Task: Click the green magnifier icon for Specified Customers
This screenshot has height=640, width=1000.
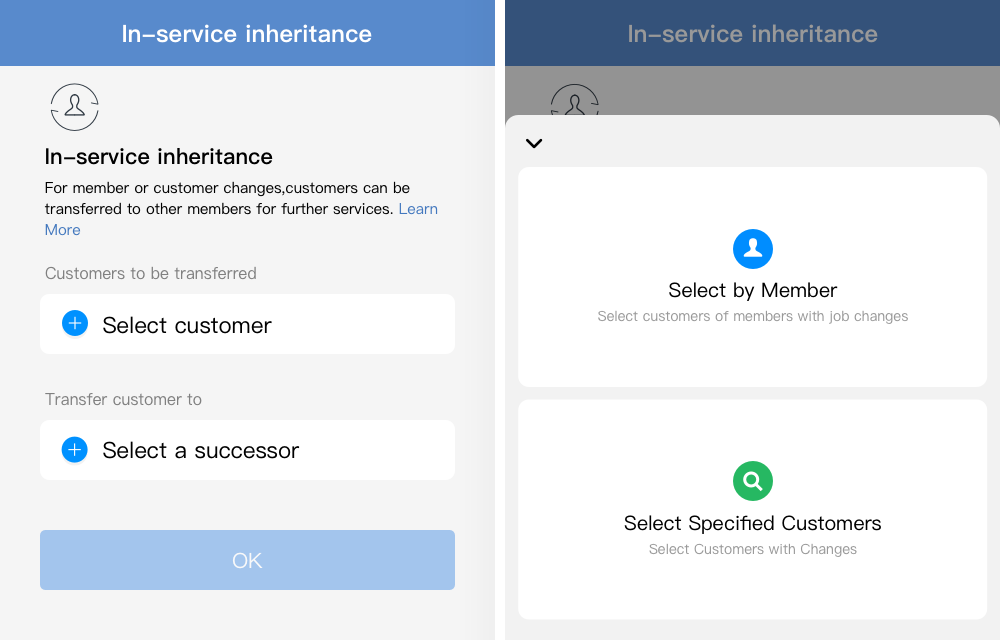Action: pos(753,481)
